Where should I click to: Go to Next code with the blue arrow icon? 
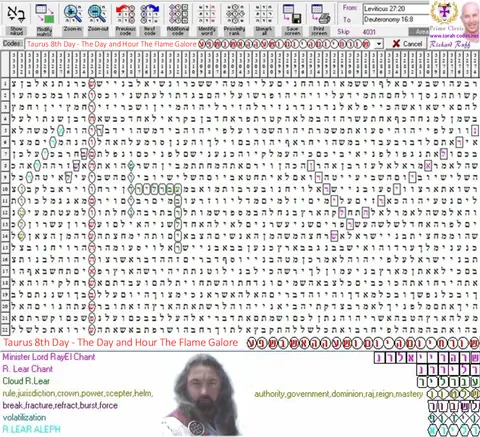click(150, 14)
